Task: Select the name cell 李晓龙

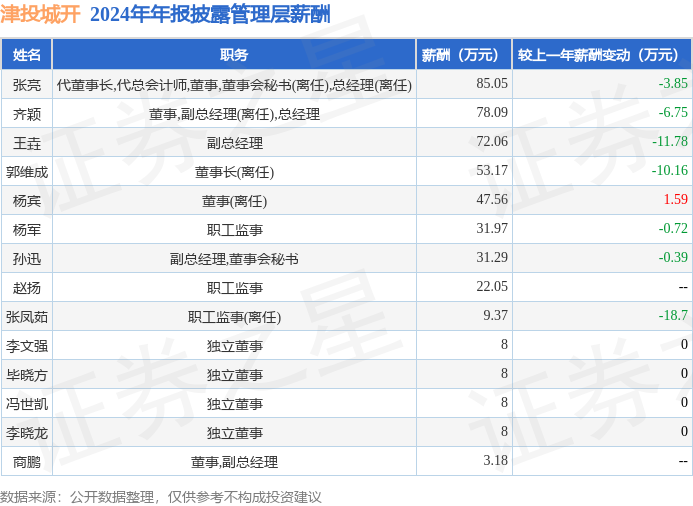Action: (x=27, y=433)
